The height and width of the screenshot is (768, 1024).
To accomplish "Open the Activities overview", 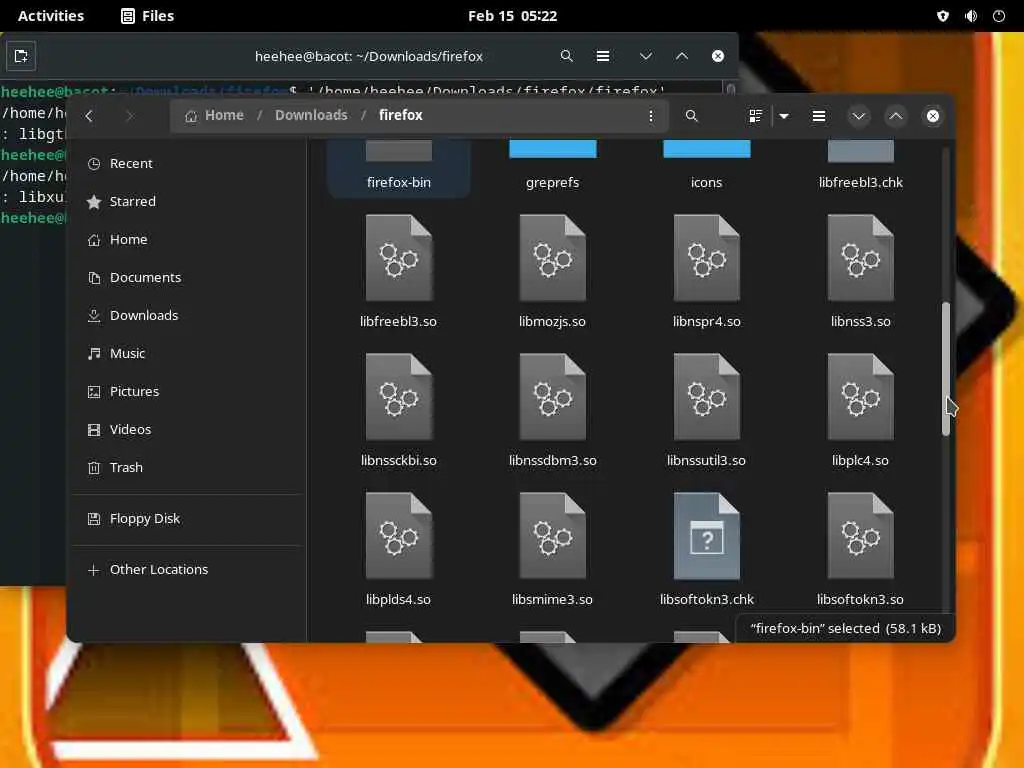I will click(x=51, y=16).
